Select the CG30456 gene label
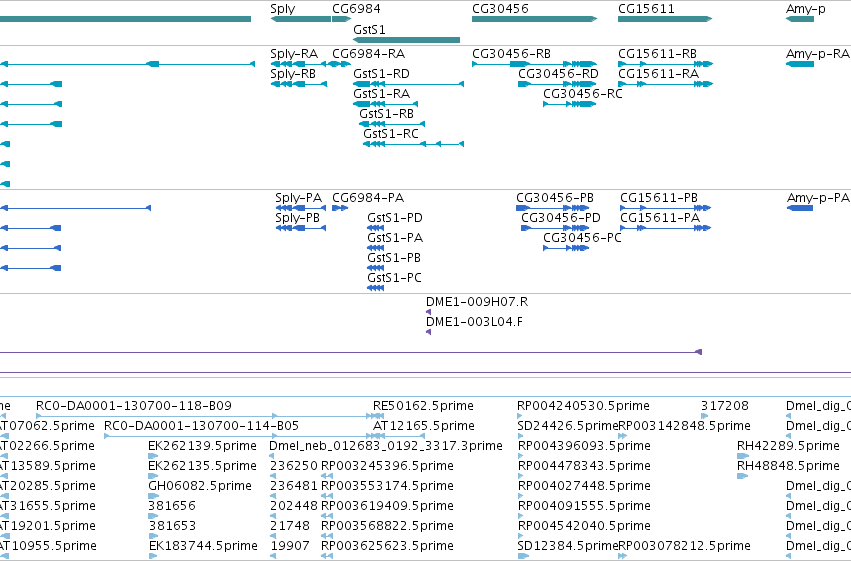This screenshot has height=561, width=851. [x=500, y=9]
